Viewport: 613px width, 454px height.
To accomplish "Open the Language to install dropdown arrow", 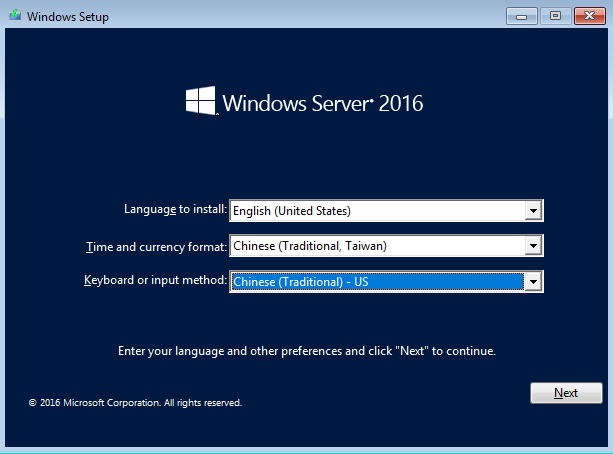I will point(533,211).
